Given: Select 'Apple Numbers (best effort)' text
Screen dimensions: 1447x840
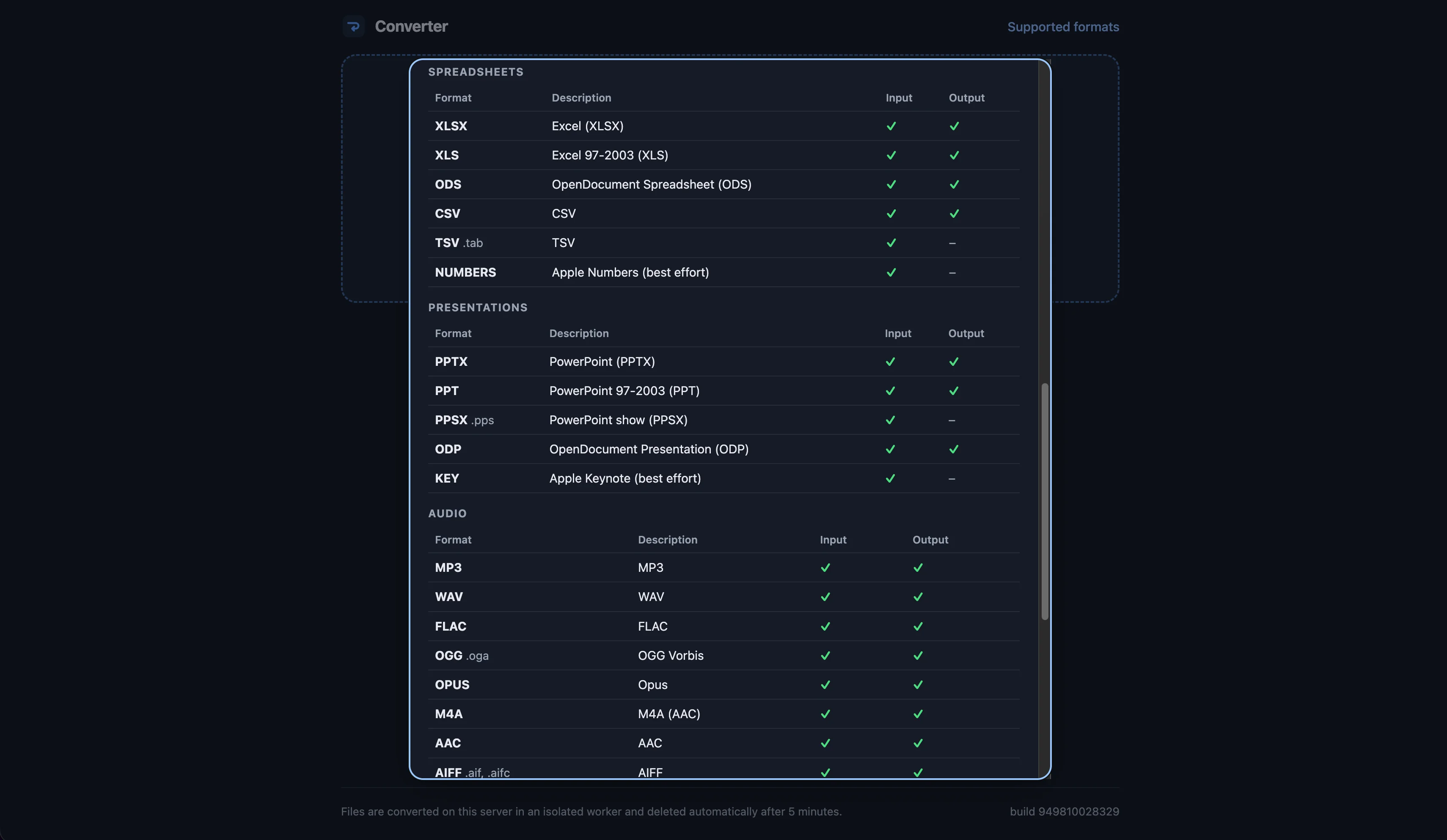Looking at the screenshot, I should tap(630, 272).
